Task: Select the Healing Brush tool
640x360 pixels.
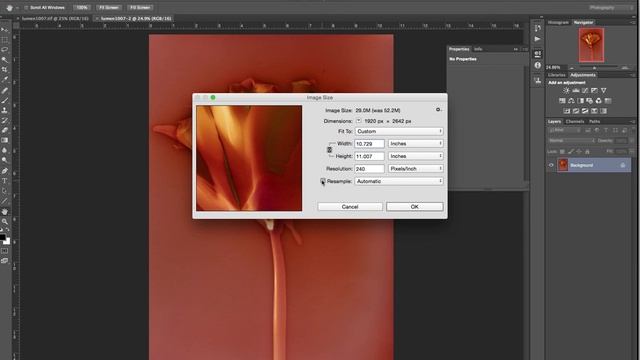Action: click(x=4, y=90)
